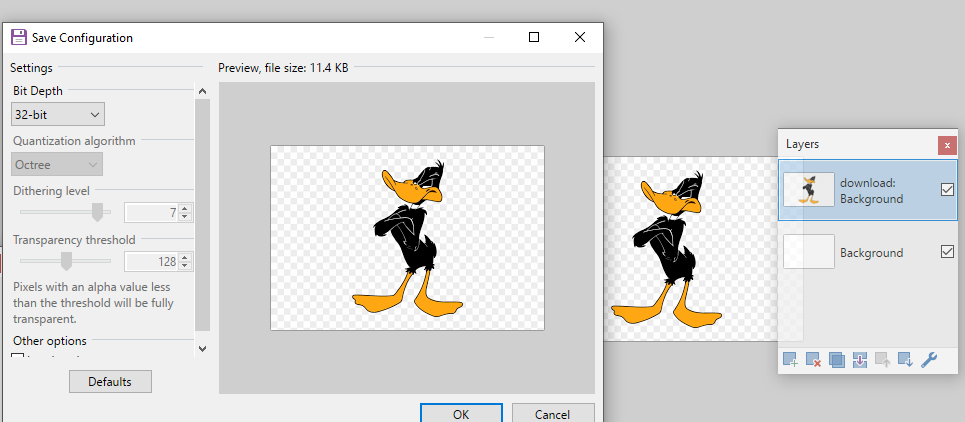Duplicate the selected layer
The width and height of the screenshot is (965, 422).
[836, 360]
